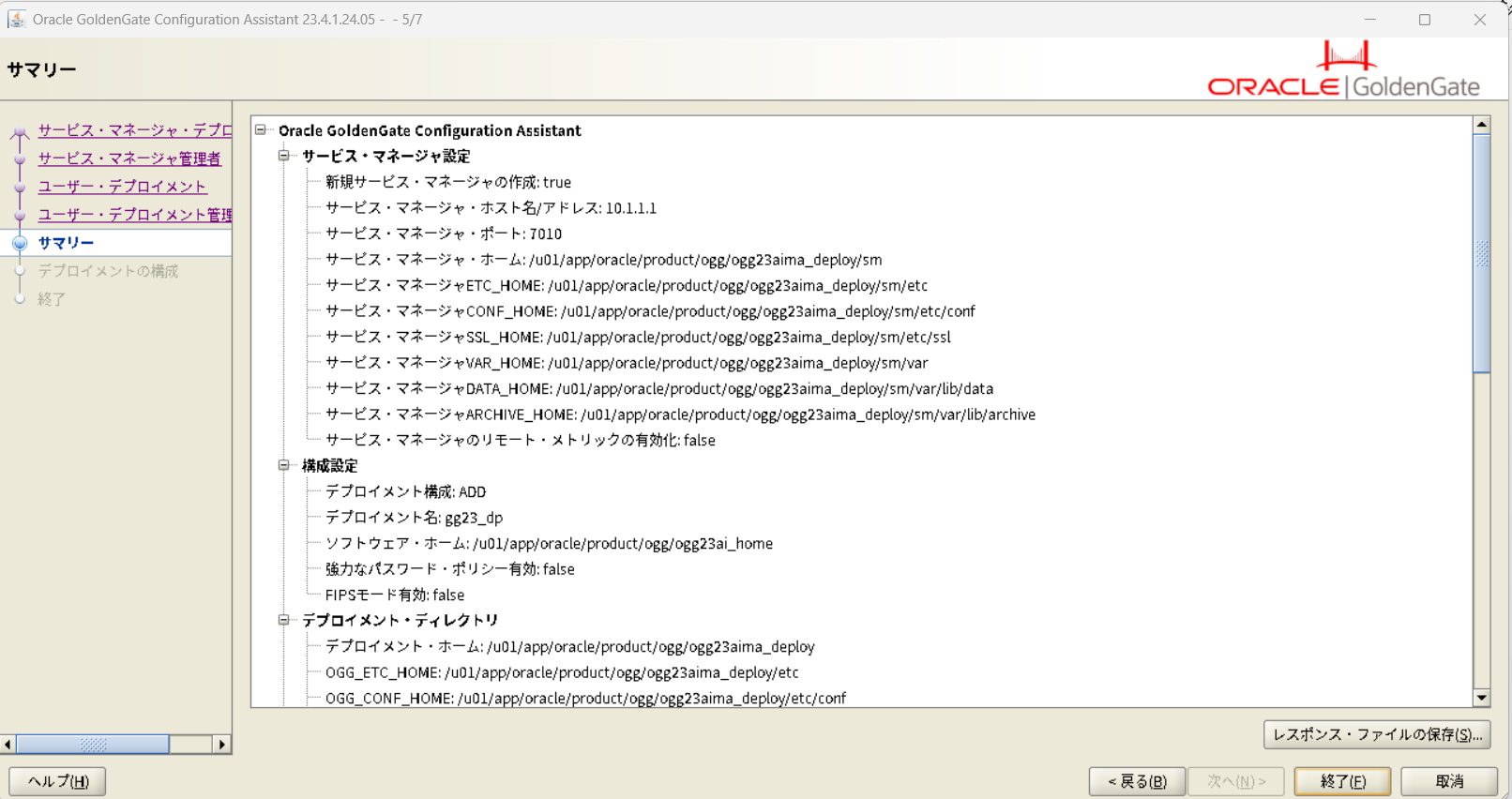Click the ヘルプ(H) button
The image size is (1512, 799).
[57, 781]
